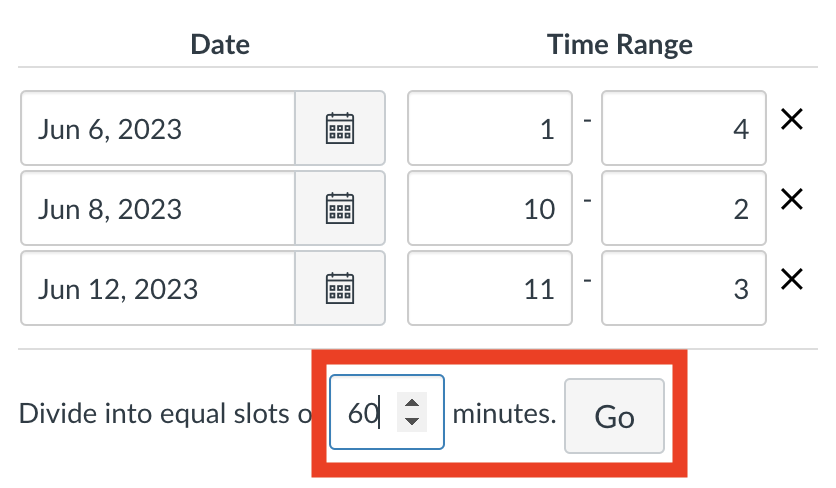Select end time field showing 2
The height and width of the screenshot is (488, 836).
pyautogui.click(x=684, y=208)
